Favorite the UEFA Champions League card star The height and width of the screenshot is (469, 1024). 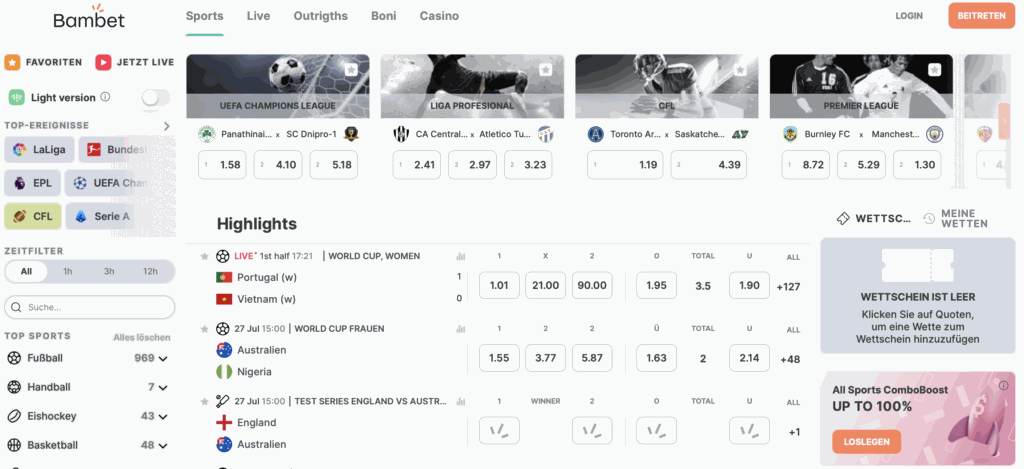click(351, 69)
